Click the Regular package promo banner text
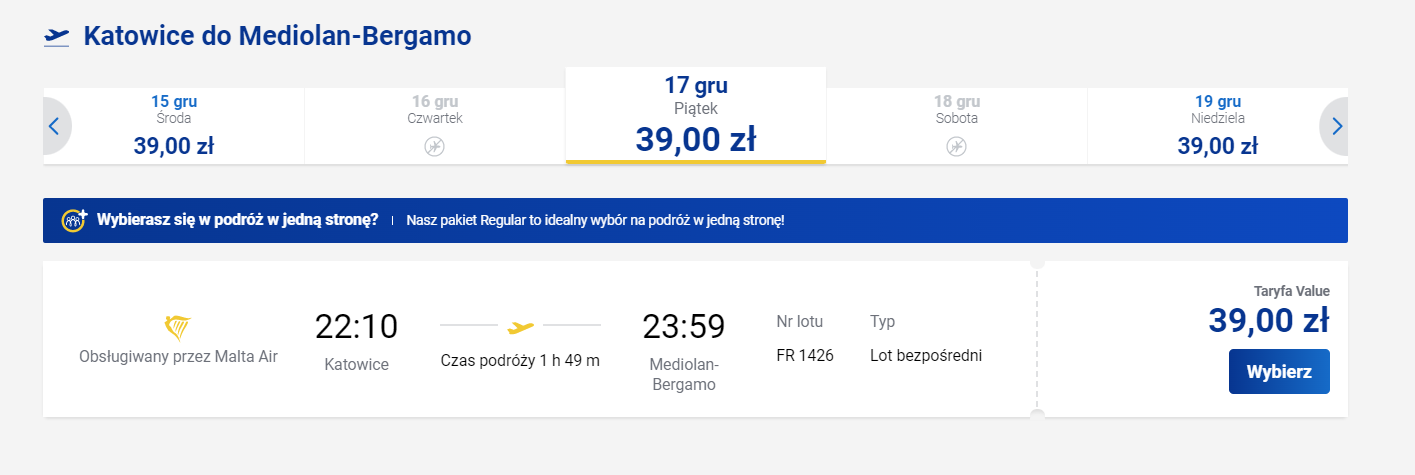Image resolution: width=1415 pixels, height=475 pixels. click(595, 220)
